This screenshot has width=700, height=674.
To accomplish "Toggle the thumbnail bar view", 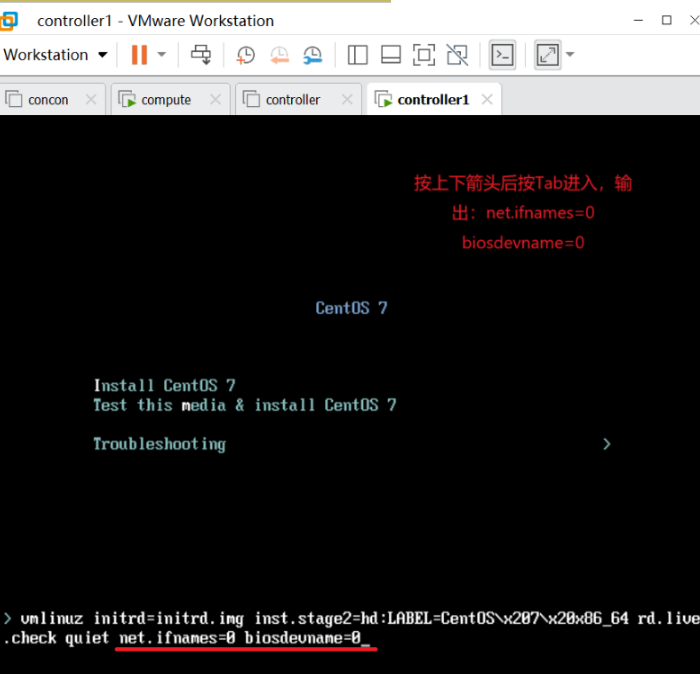I will pos(391,55).
